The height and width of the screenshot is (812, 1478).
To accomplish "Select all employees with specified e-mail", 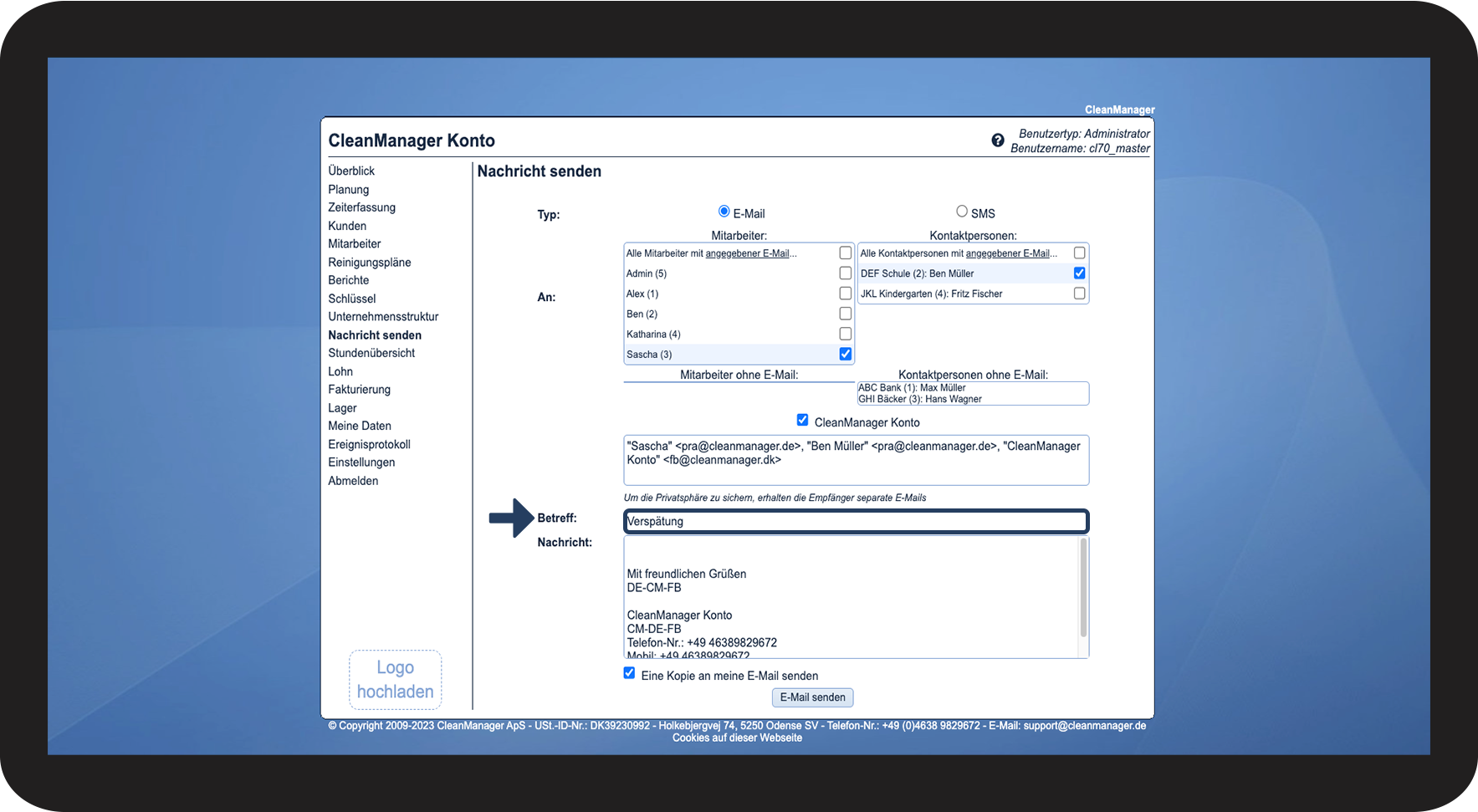I will (x=845, y=253).
